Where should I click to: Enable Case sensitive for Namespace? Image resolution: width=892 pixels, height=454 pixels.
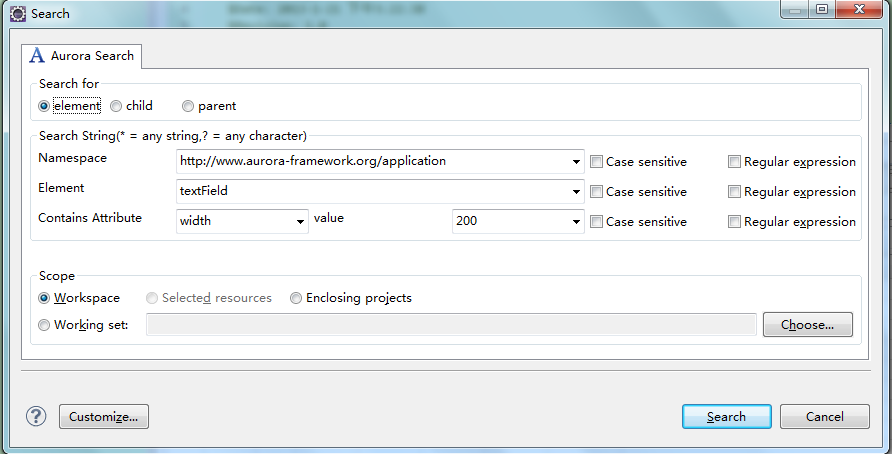[597, 162]
